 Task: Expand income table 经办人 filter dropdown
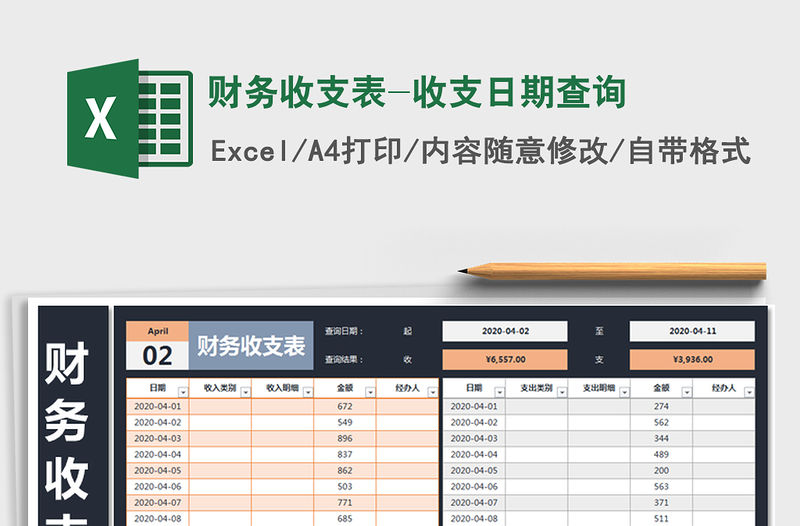(x=431, y=391)
